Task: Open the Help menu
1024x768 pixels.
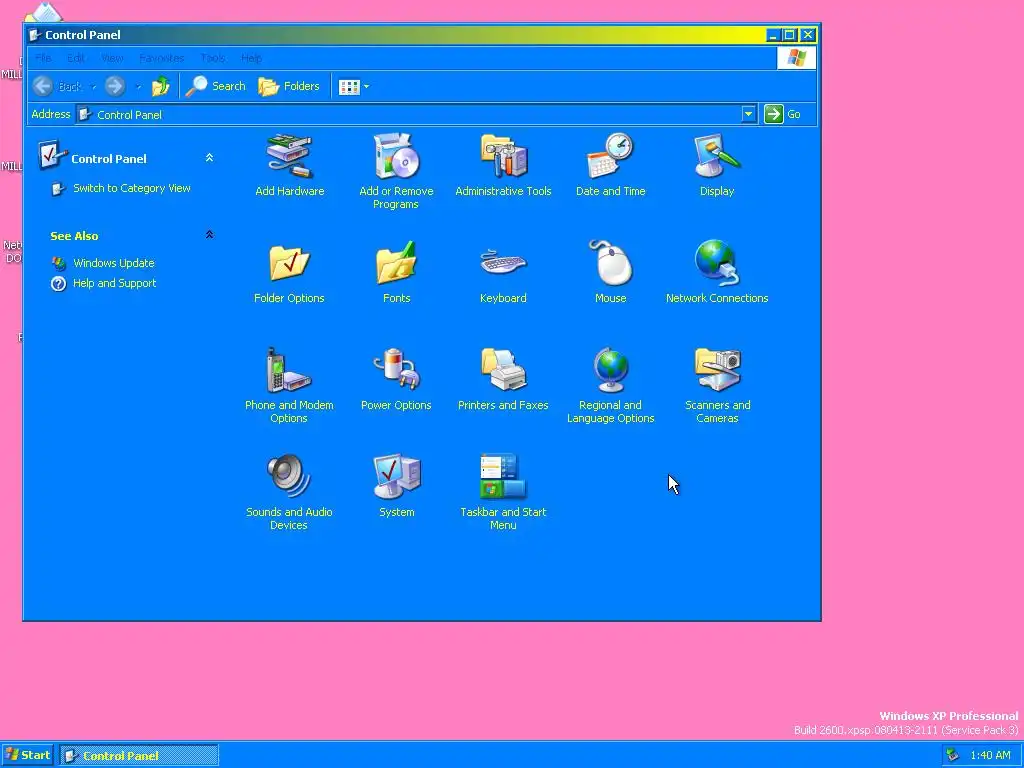Action: click(251, 58)
